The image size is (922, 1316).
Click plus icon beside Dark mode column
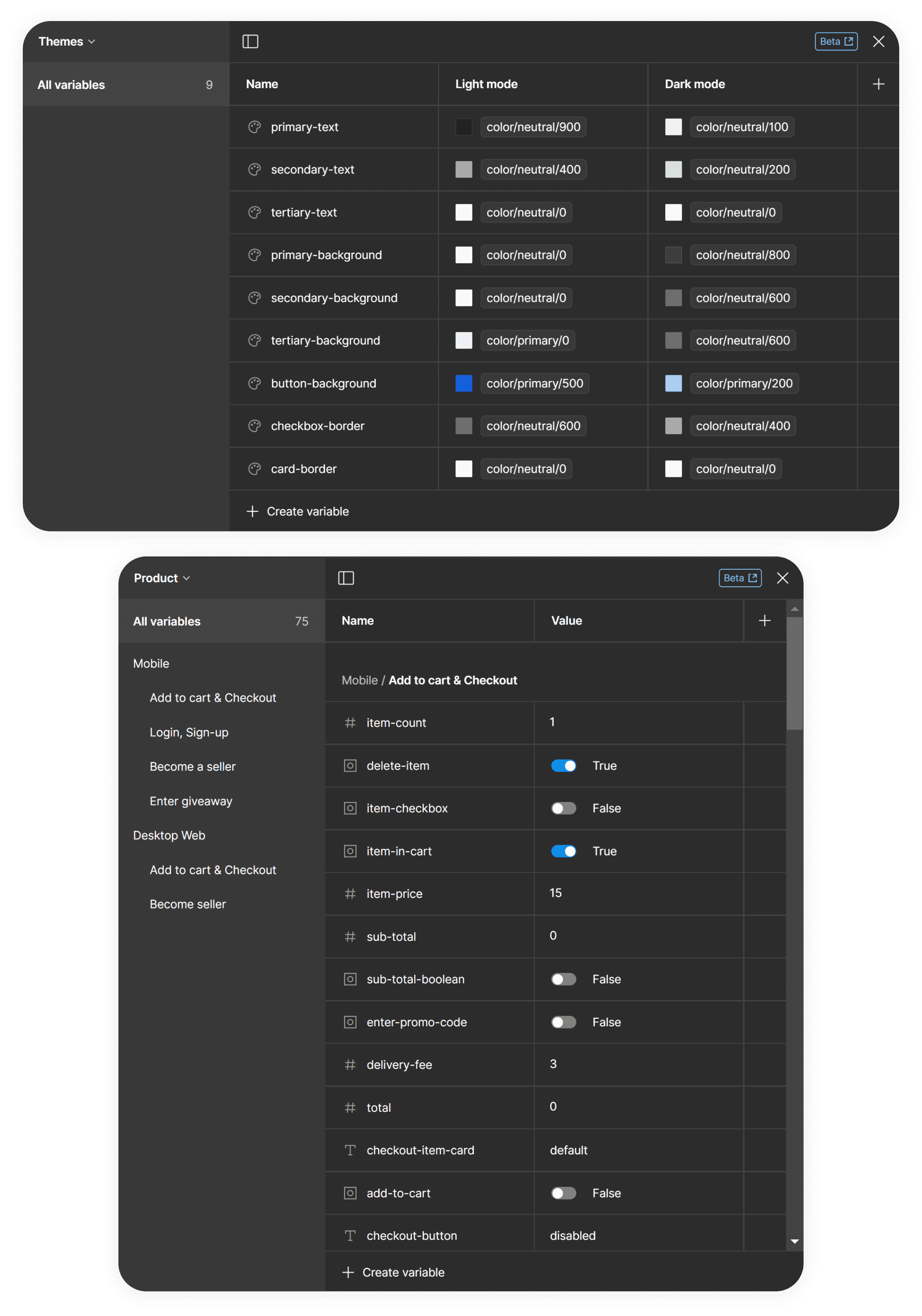click(879, 84)
